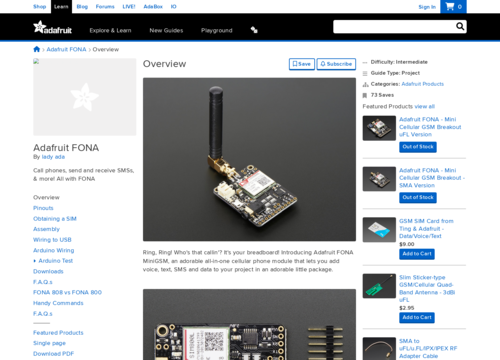
Task: Click the Sign In link
Action: (427, 7)
